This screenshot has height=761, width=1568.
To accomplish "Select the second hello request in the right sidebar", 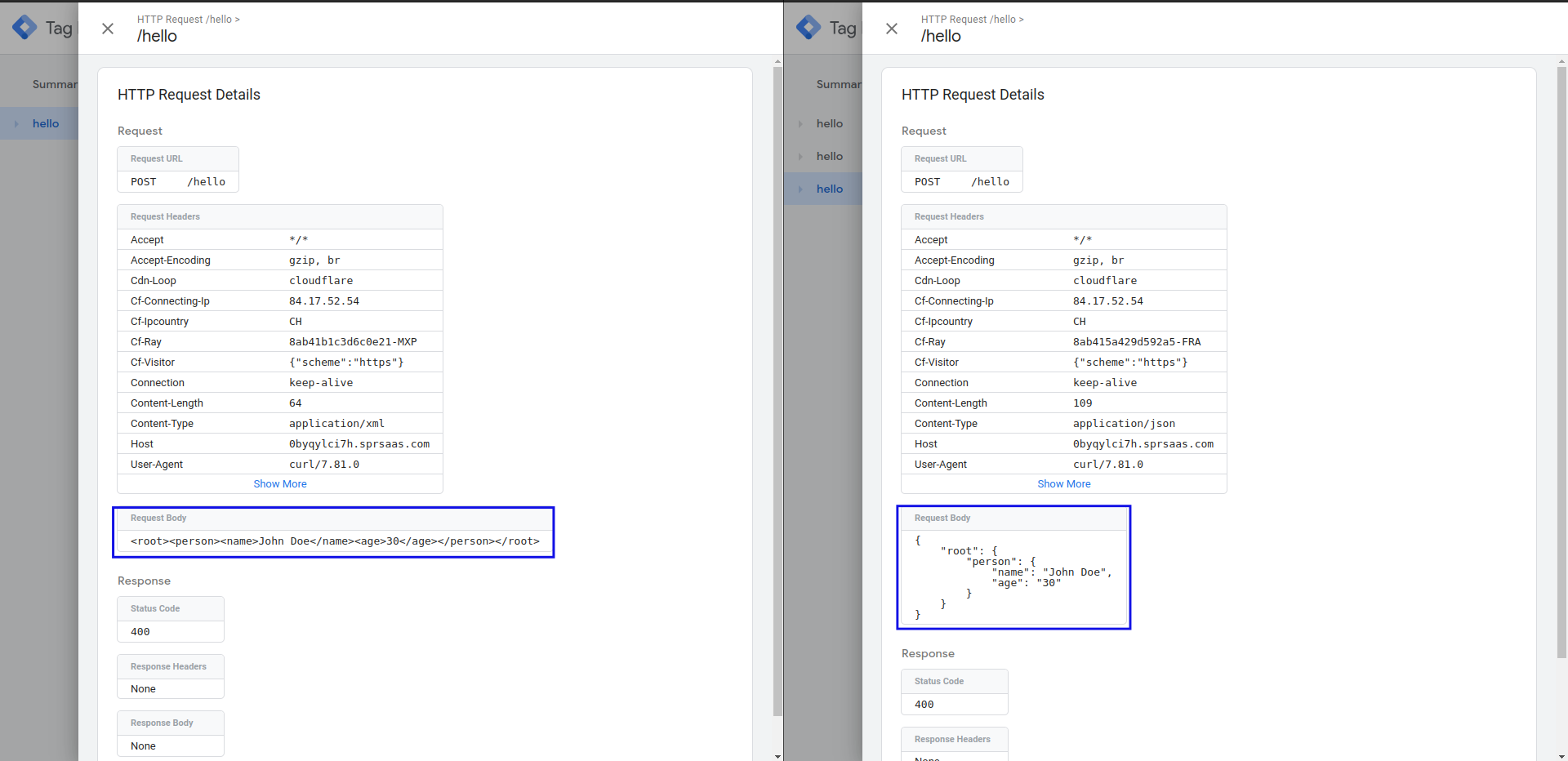I will [x=830, y=156].
